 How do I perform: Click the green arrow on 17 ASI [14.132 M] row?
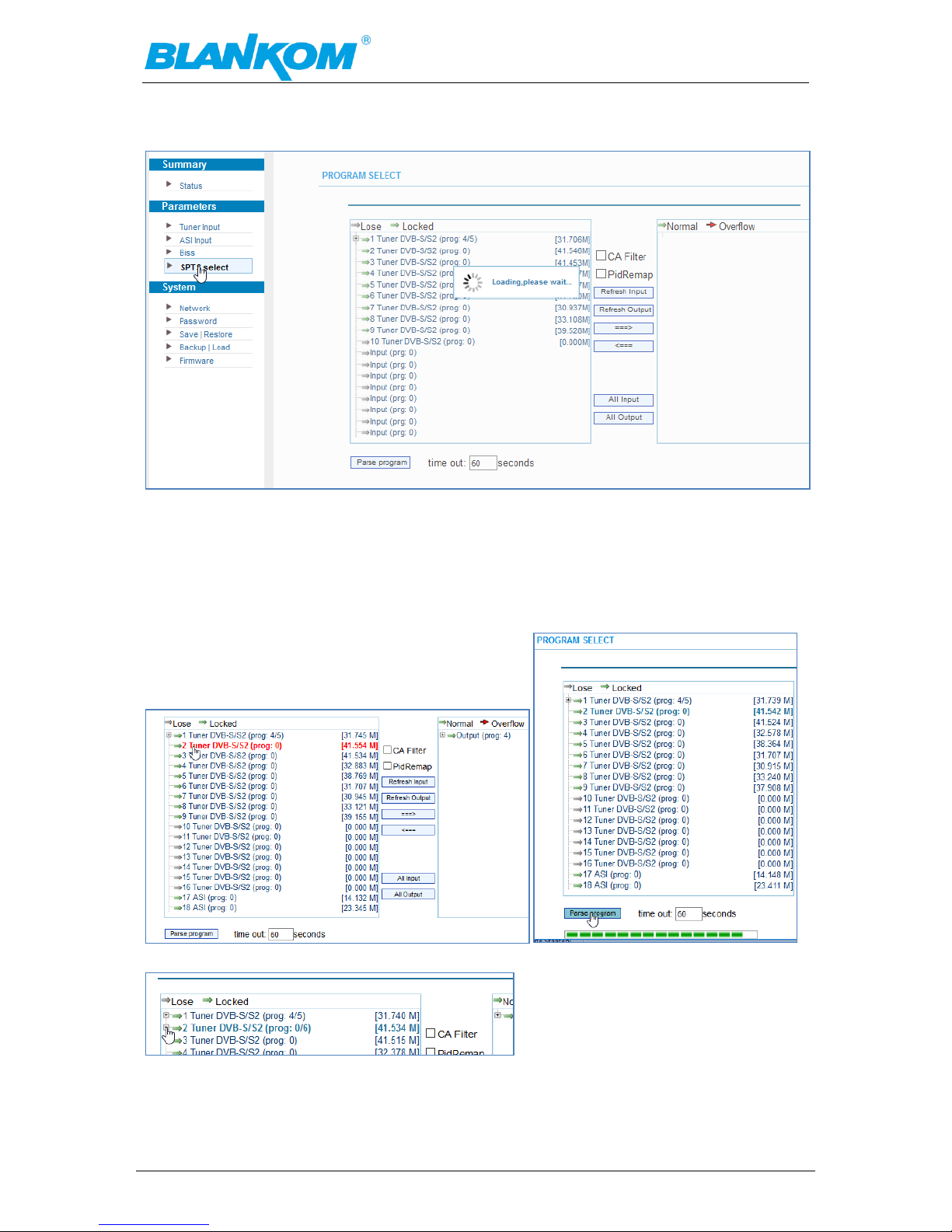(178, 898)
